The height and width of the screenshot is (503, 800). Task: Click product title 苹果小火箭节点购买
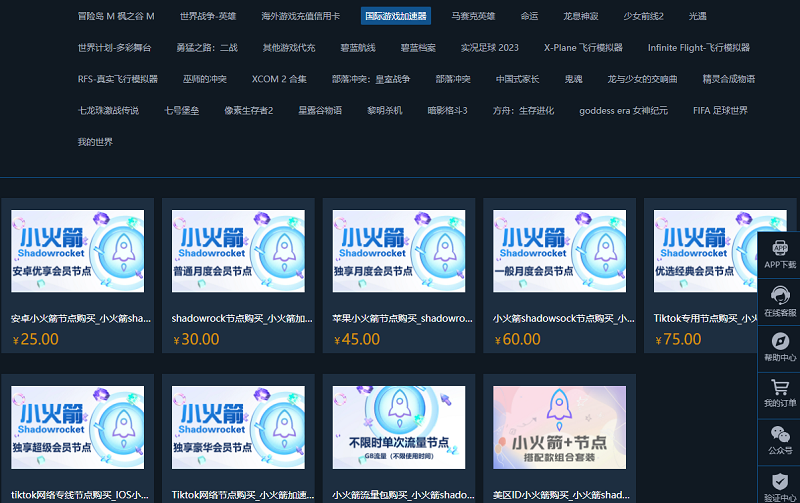403,318
